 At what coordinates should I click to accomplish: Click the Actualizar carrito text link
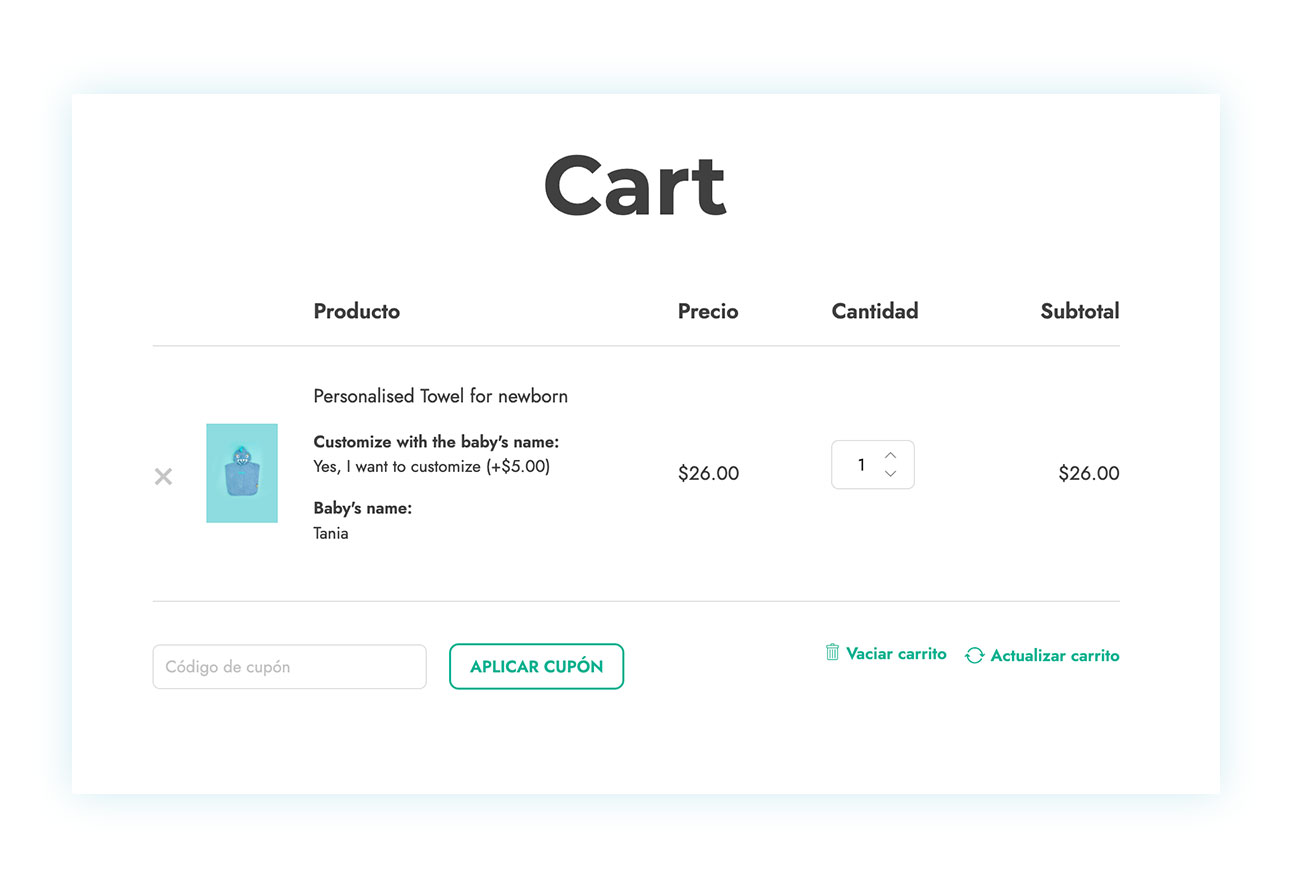[x=1055, y=656]
